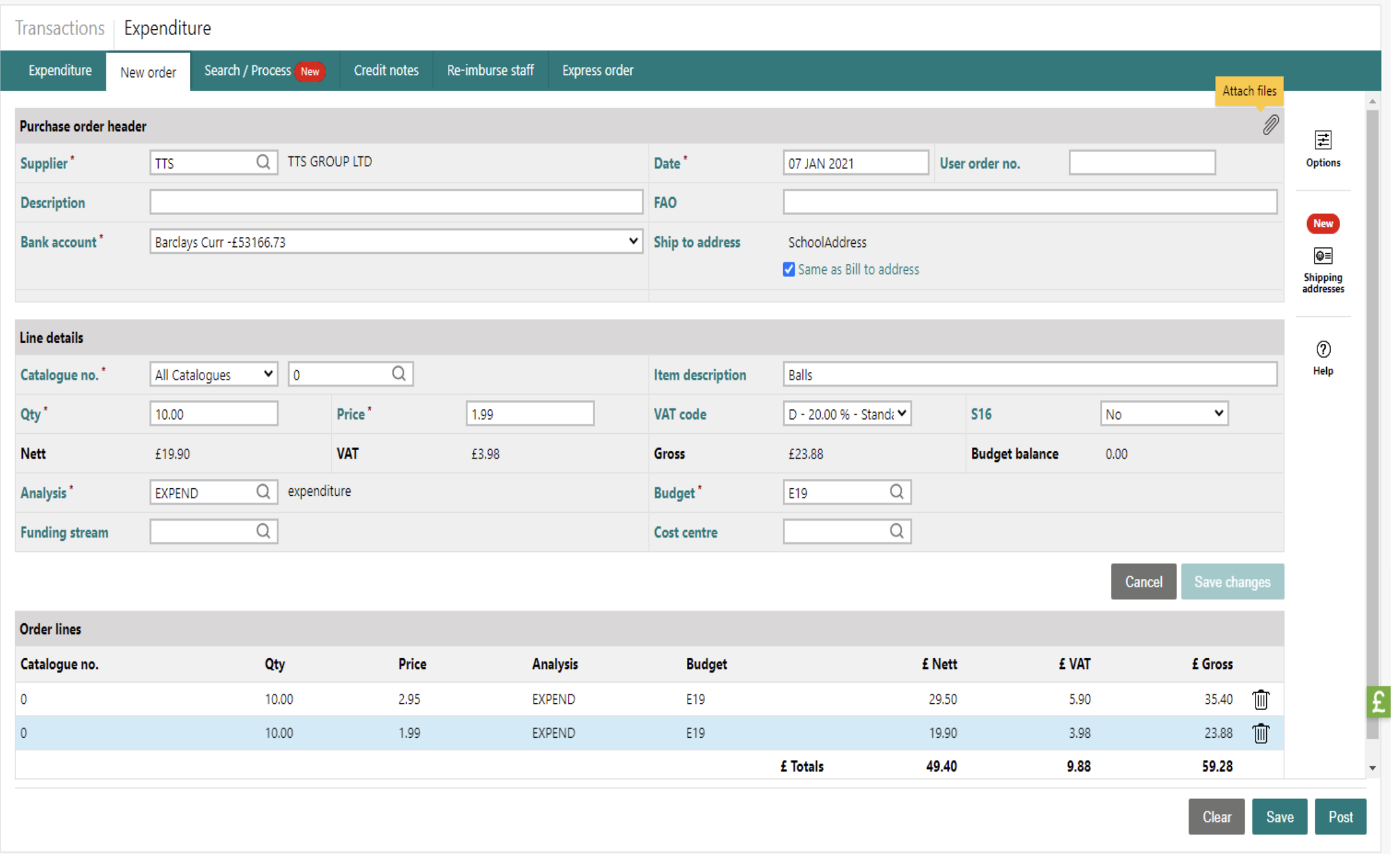This screenshot has width=1400, height=854.
Task: Click the Cancel button
Action: [1143, 581]
